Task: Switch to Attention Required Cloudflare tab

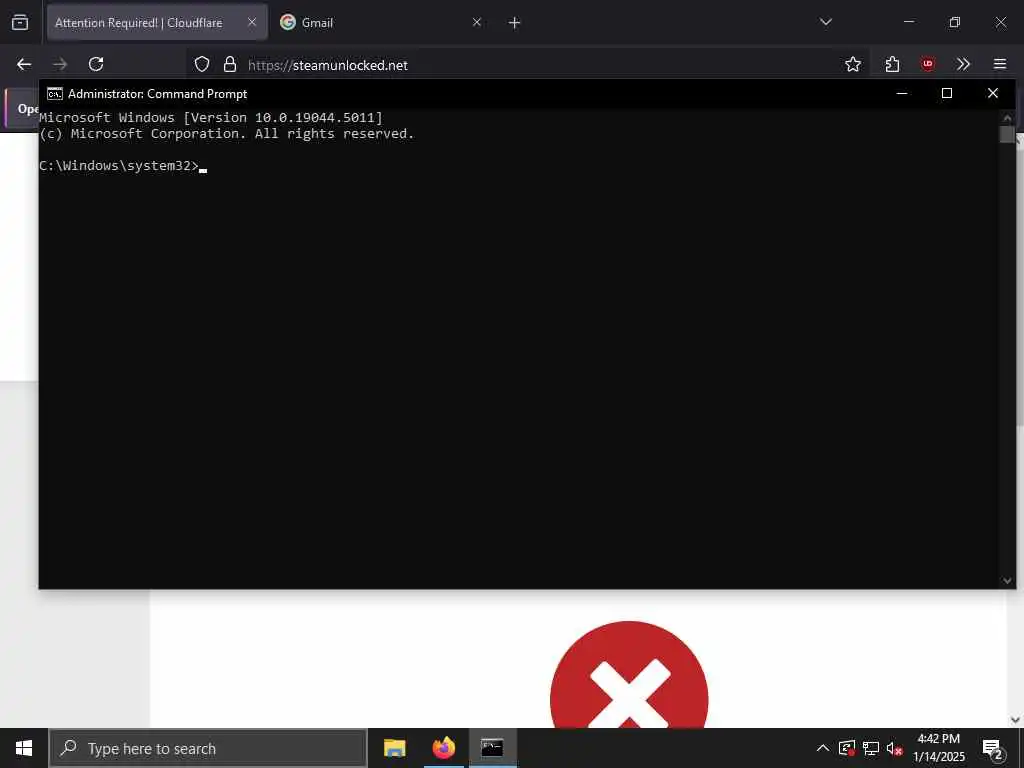Action: tap(157, 22)
